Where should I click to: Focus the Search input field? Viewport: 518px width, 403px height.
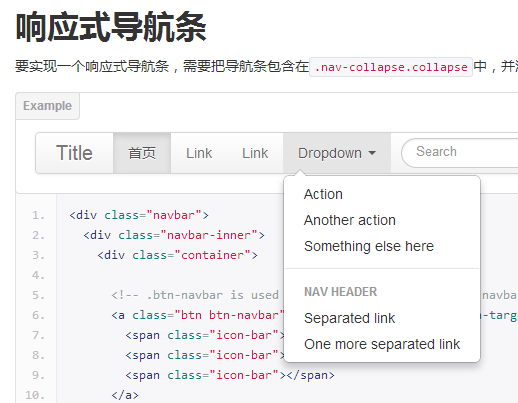(460, 153)
